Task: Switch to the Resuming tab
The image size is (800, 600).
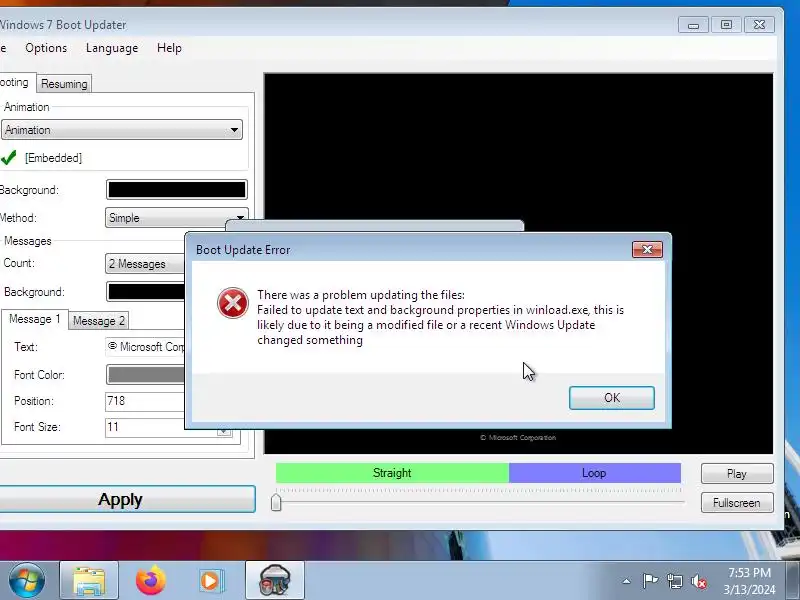Action: click(64, 84)
